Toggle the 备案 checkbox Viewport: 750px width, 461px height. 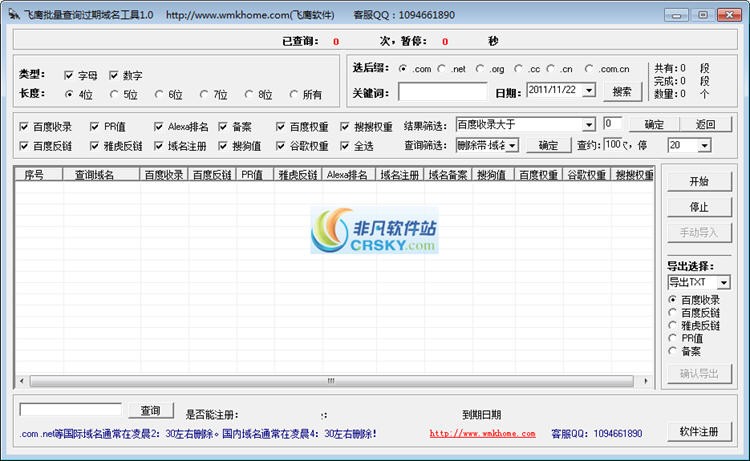point(222,127)
